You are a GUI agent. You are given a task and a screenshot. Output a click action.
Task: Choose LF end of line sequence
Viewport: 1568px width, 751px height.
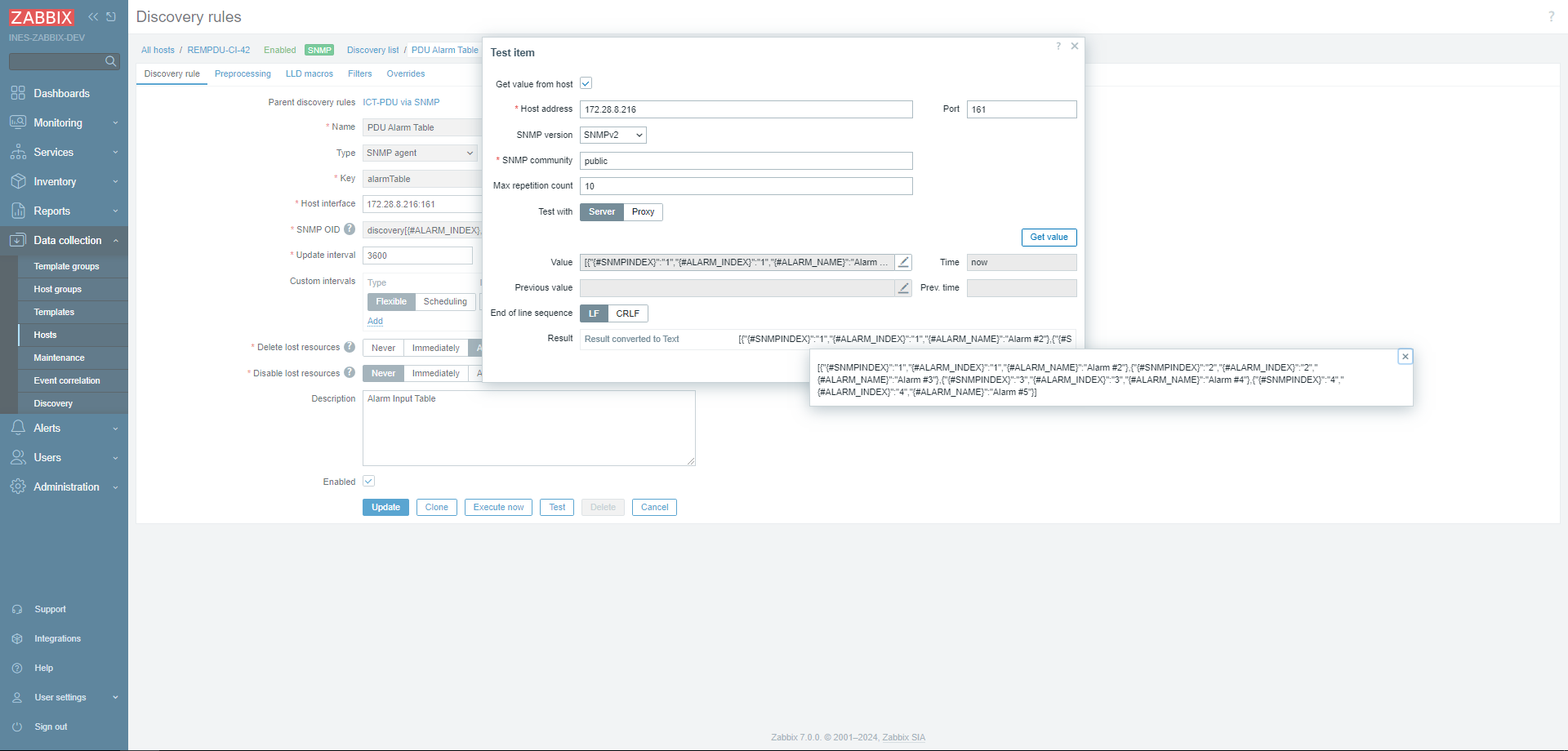tap(594, 313)
